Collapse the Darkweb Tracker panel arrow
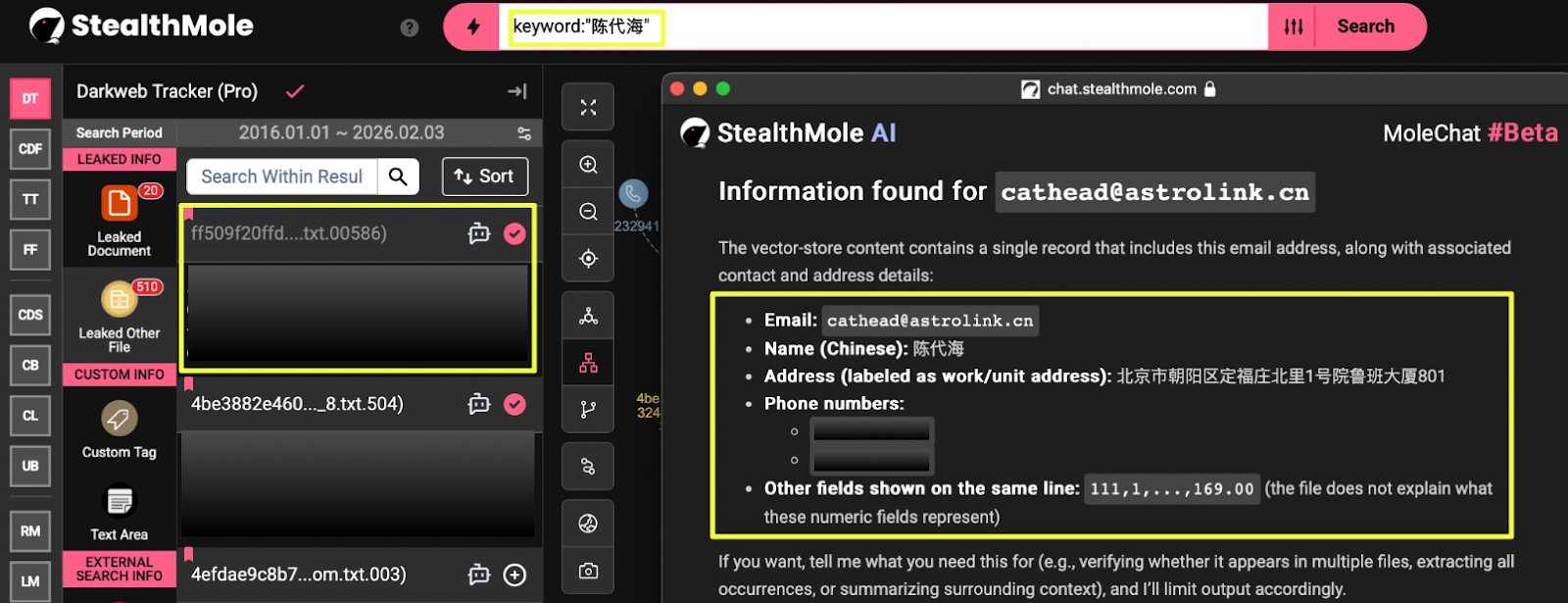This screenshot has height=603, width=1568. (517, 91)
